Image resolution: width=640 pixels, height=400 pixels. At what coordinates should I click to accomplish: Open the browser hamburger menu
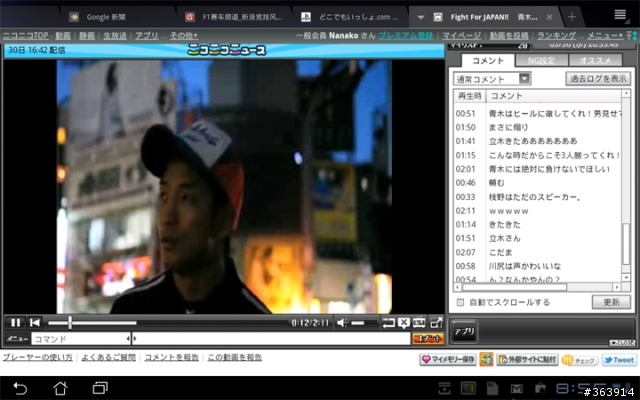620,15
